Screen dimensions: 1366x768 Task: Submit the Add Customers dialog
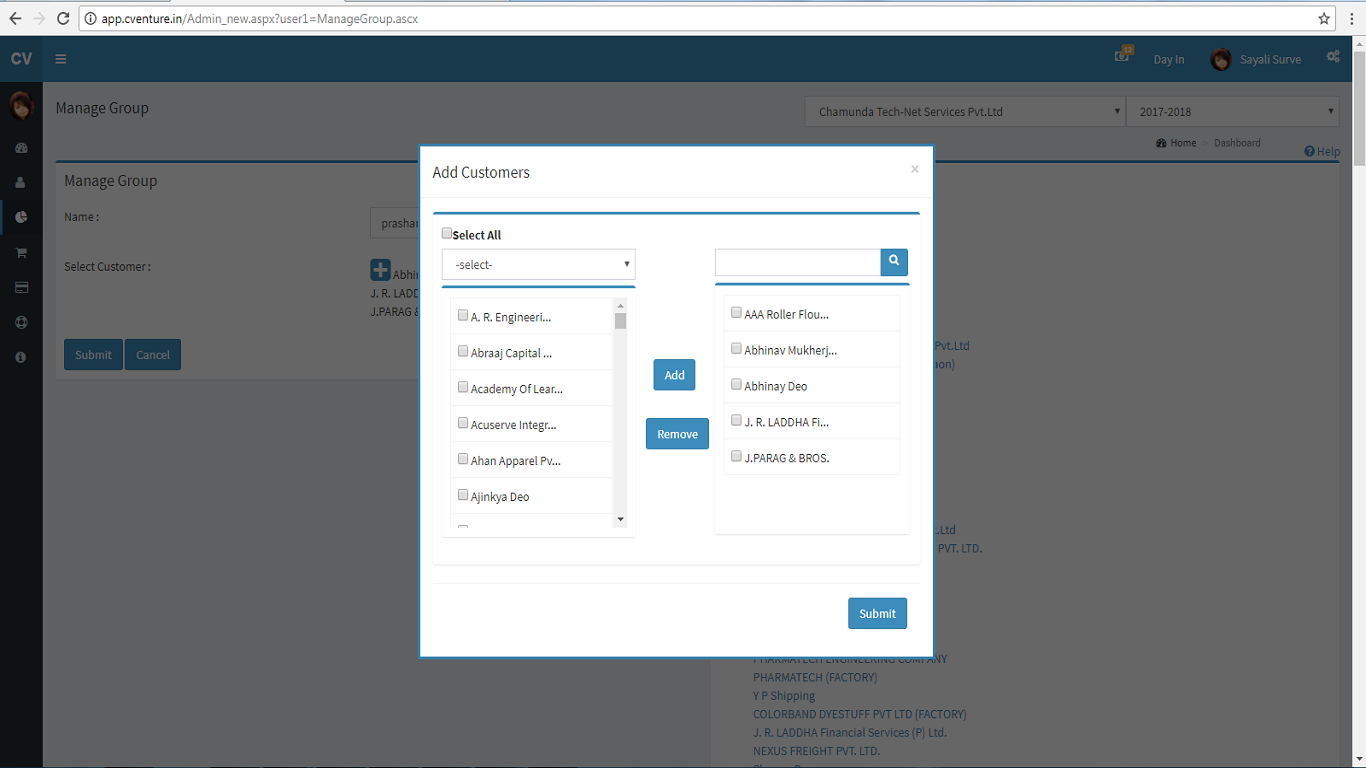877,613
